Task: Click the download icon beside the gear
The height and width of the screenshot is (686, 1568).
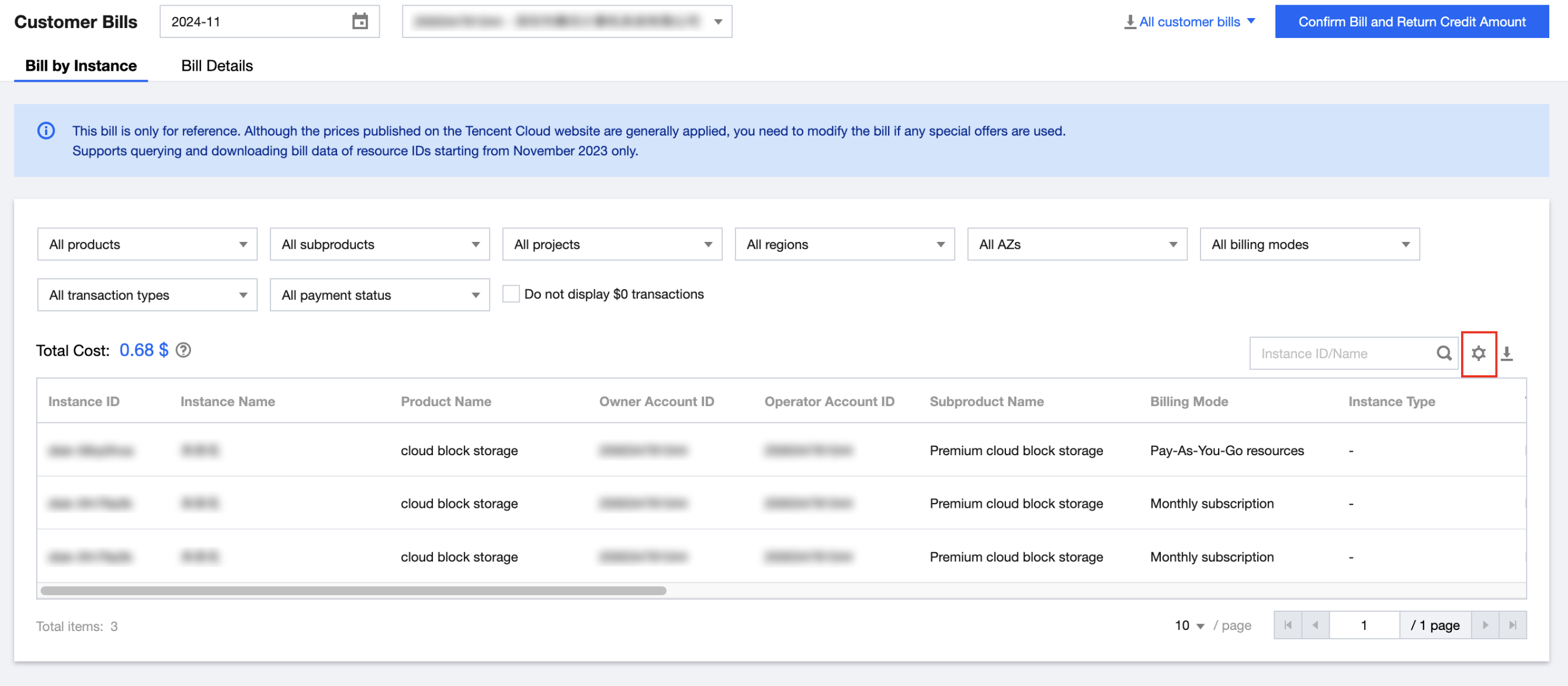Action: (1507, 353)
